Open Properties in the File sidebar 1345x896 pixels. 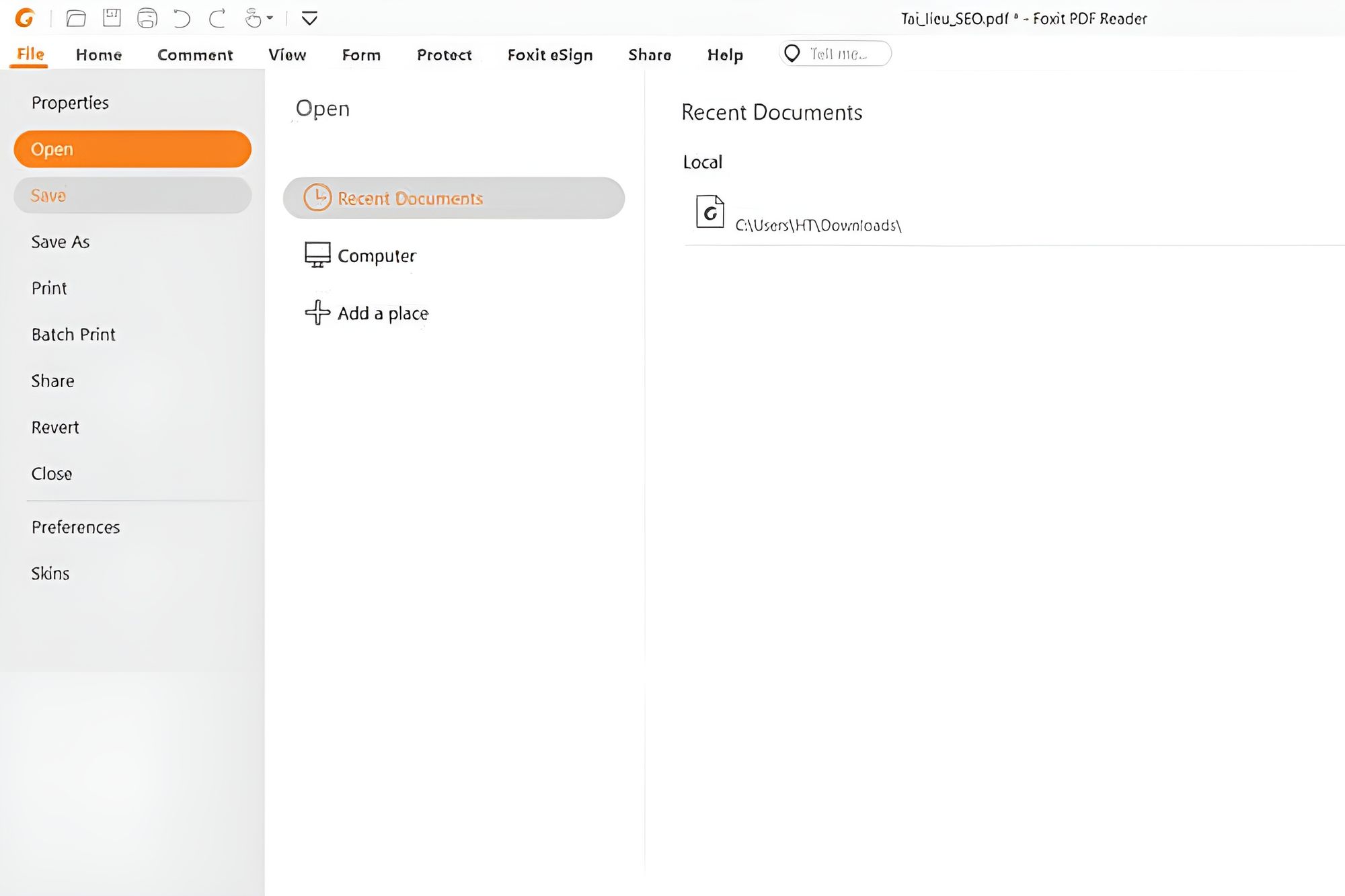[70, 102]
